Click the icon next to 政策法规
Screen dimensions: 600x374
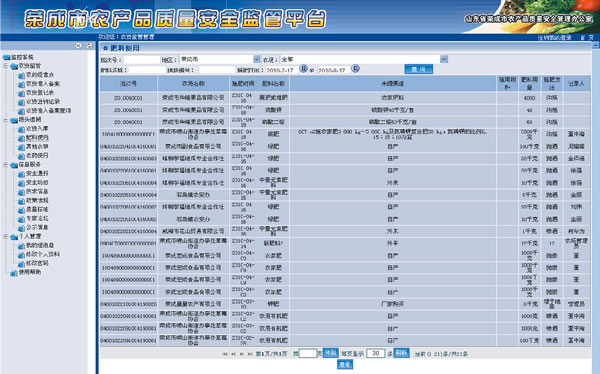21,201
